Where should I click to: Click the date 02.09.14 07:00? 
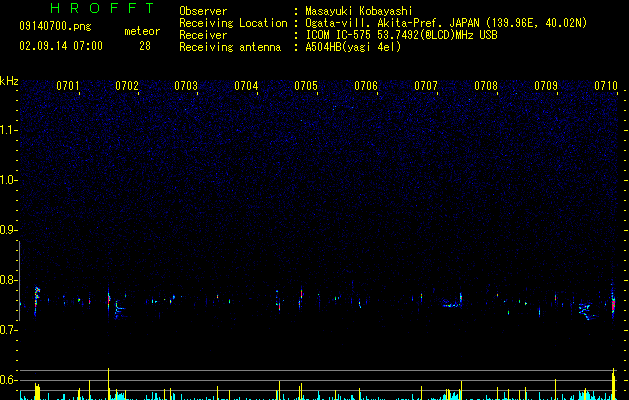point(61,46)
